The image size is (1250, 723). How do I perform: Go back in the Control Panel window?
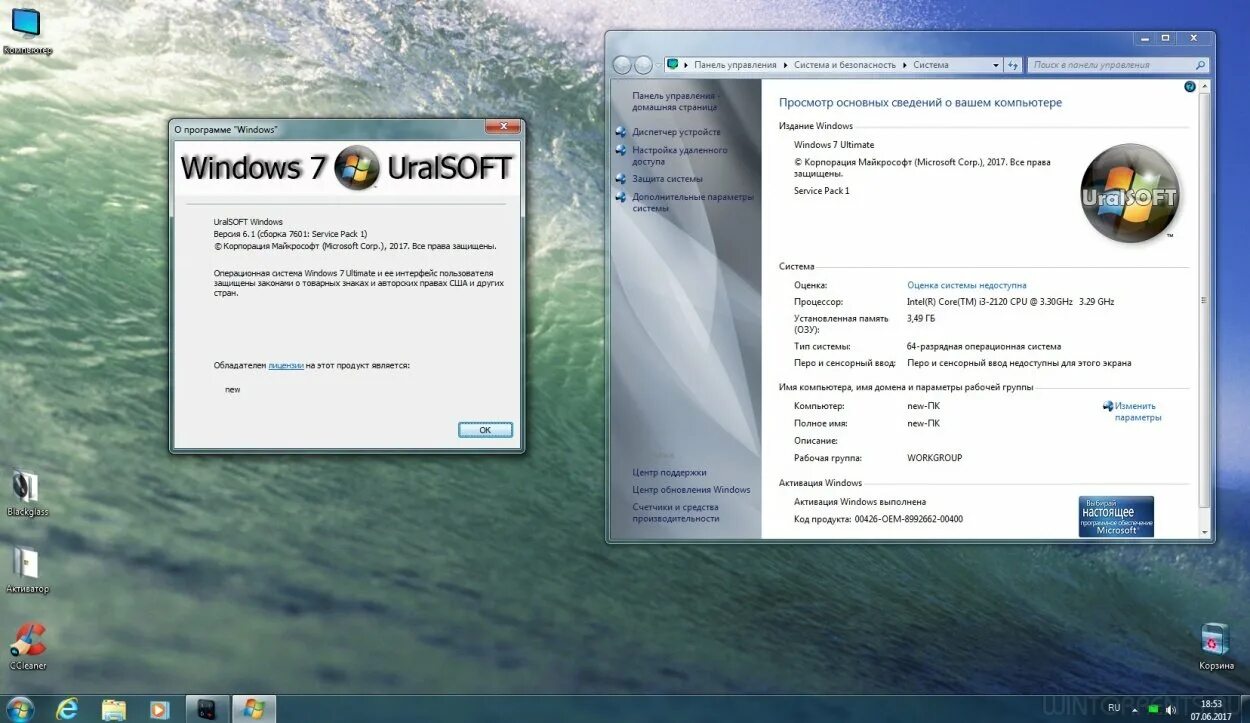[622, 65]
